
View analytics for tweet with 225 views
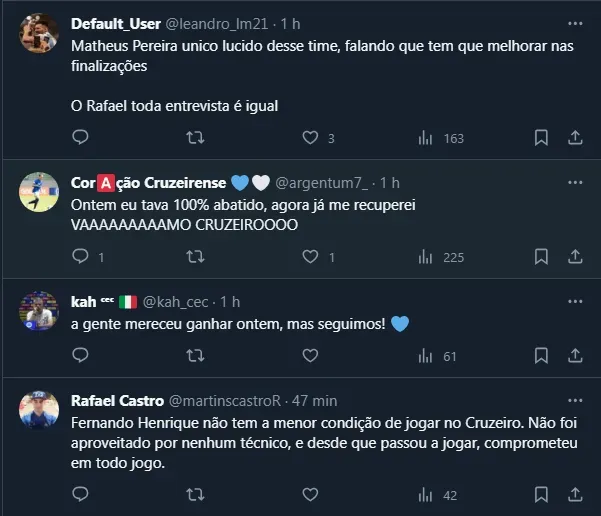click(425, 257)
